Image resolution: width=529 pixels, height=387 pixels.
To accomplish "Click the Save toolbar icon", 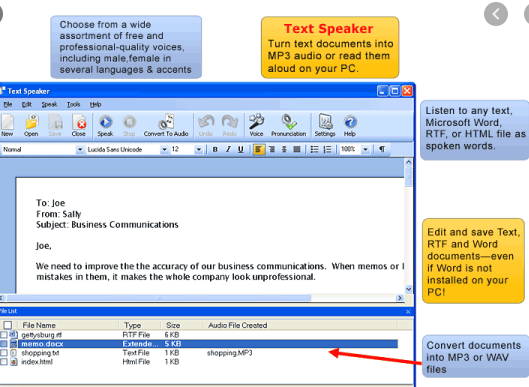I will 55,125.
